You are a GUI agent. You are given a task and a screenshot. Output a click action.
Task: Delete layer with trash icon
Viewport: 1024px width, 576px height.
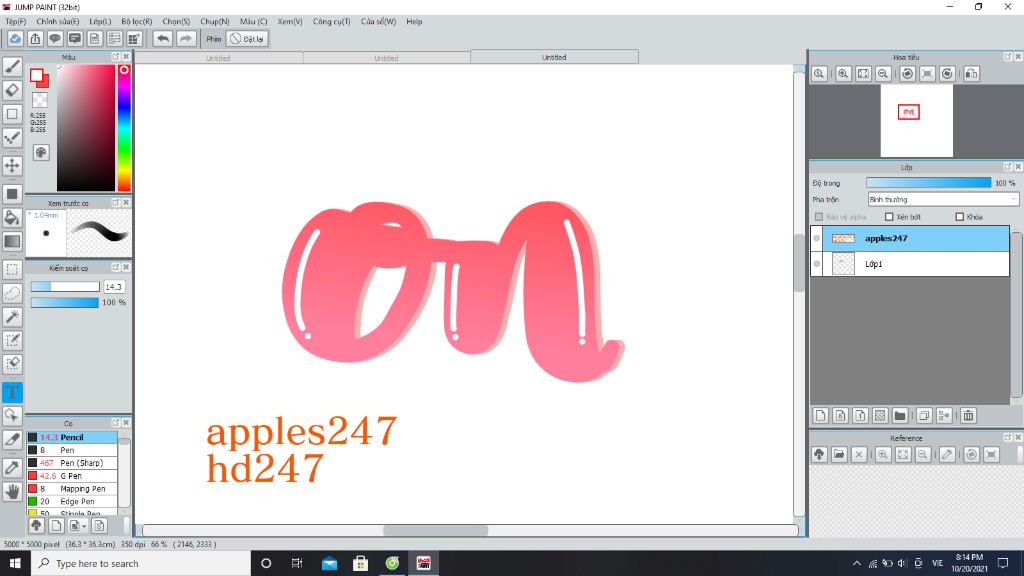coord(968,415)
